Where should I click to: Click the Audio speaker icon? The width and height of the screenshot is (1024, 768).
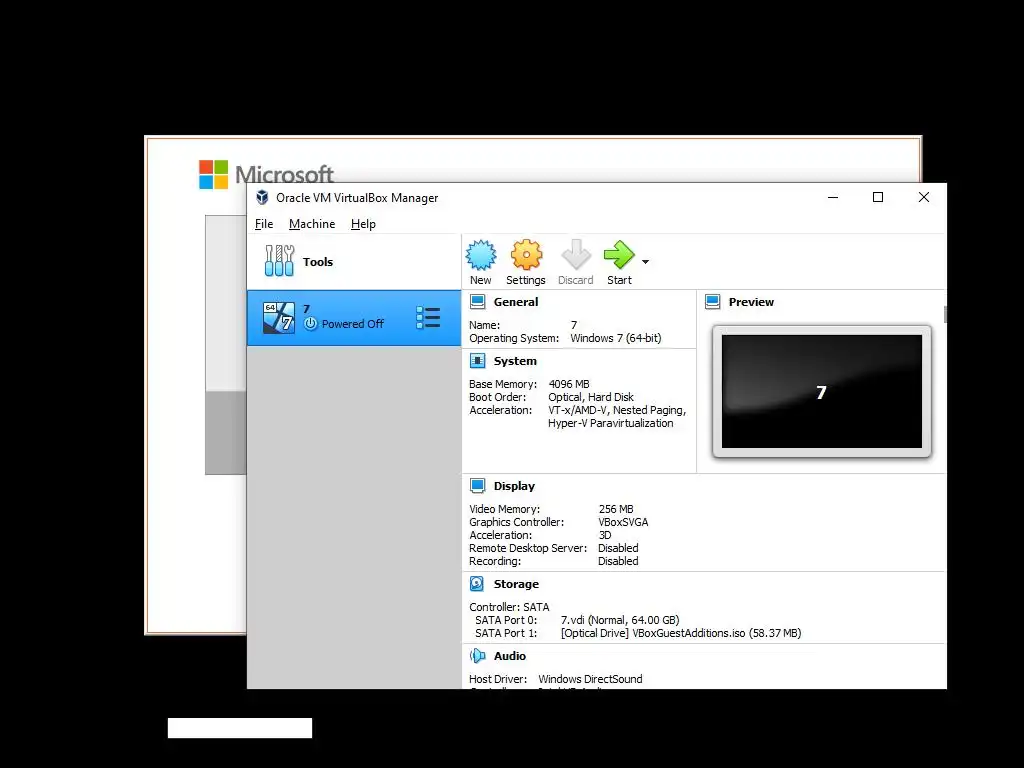pyautogui.click(x=477, y=656)
